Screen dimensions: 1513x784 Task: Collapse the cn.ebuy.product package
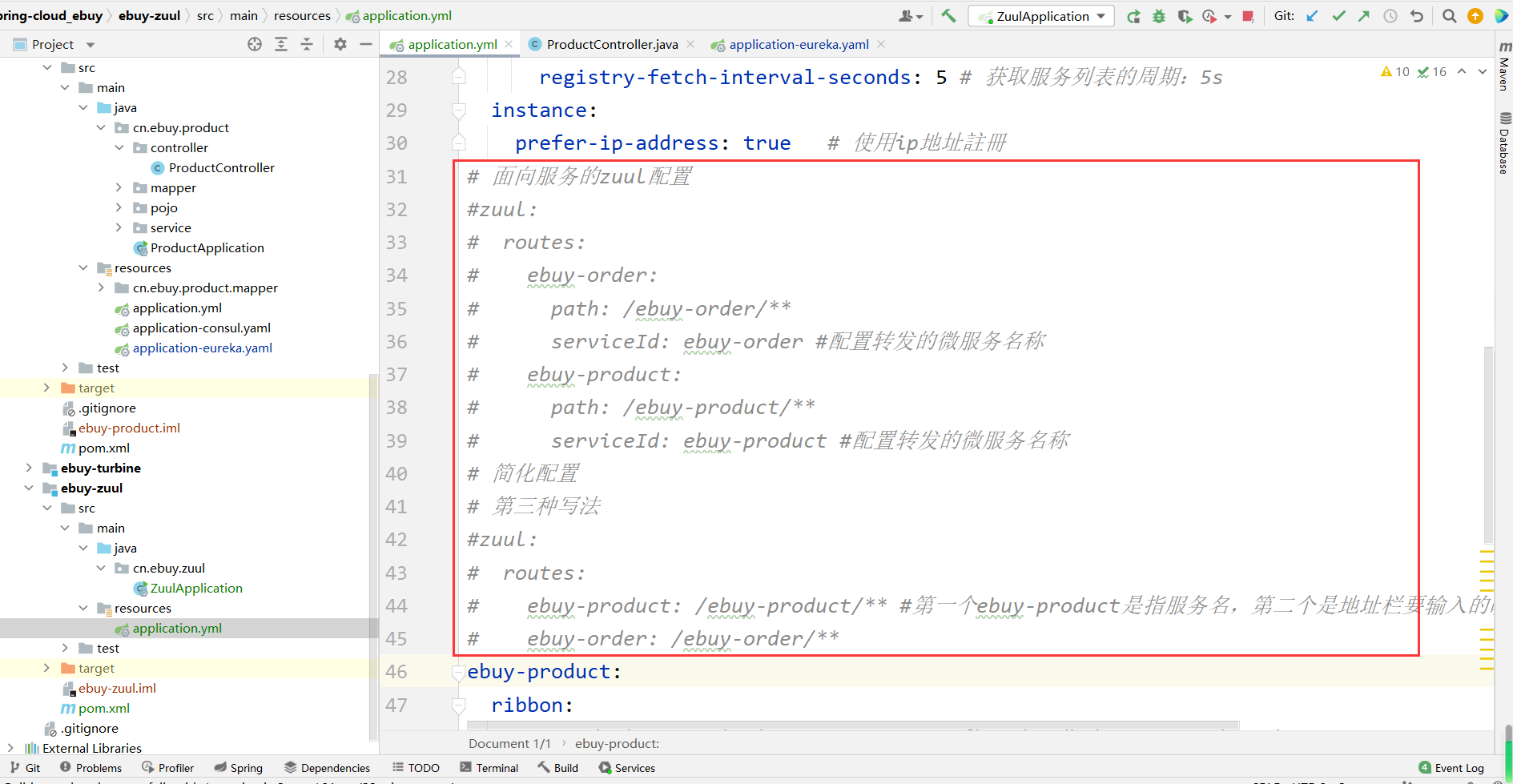coord(101,127)
